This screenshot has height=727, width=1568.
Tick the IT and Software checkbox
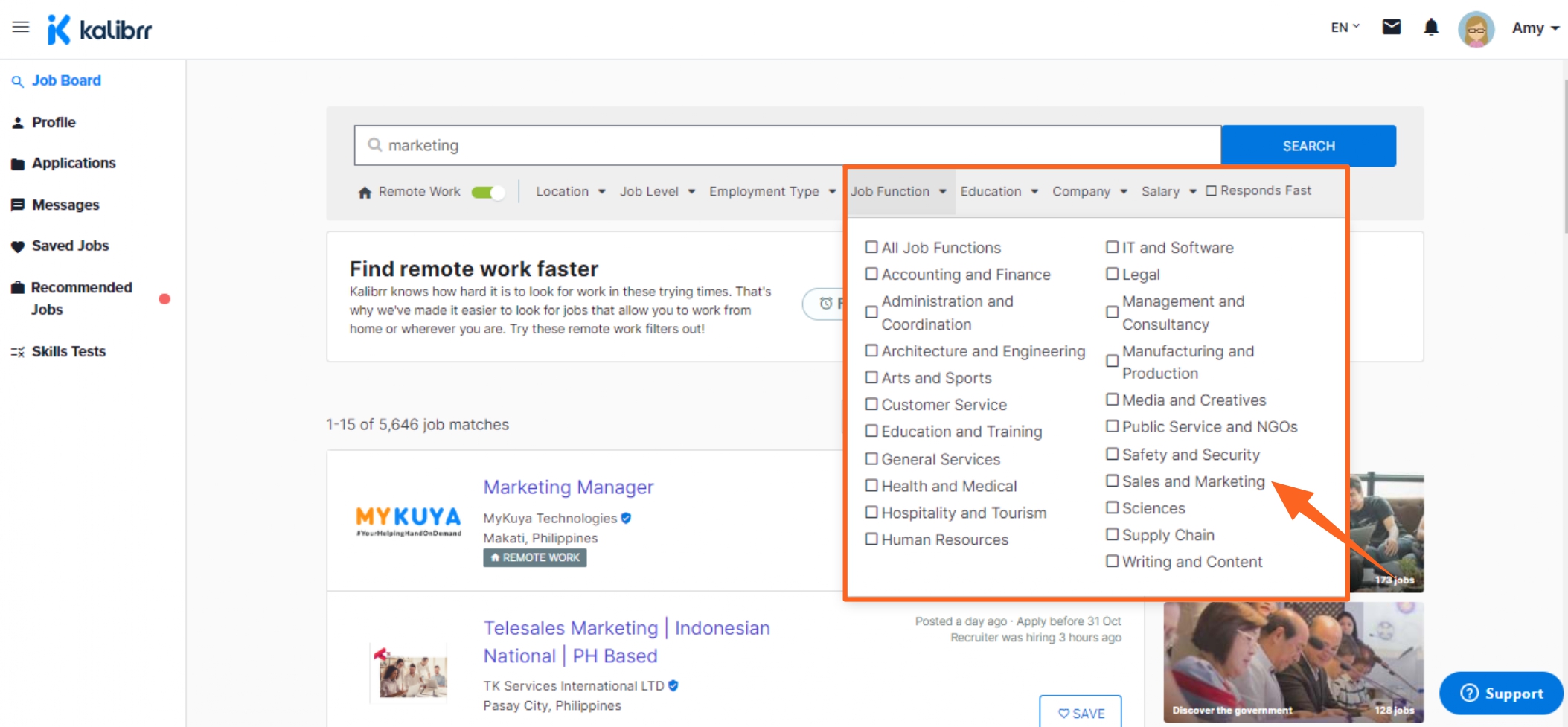[1112, 247]
